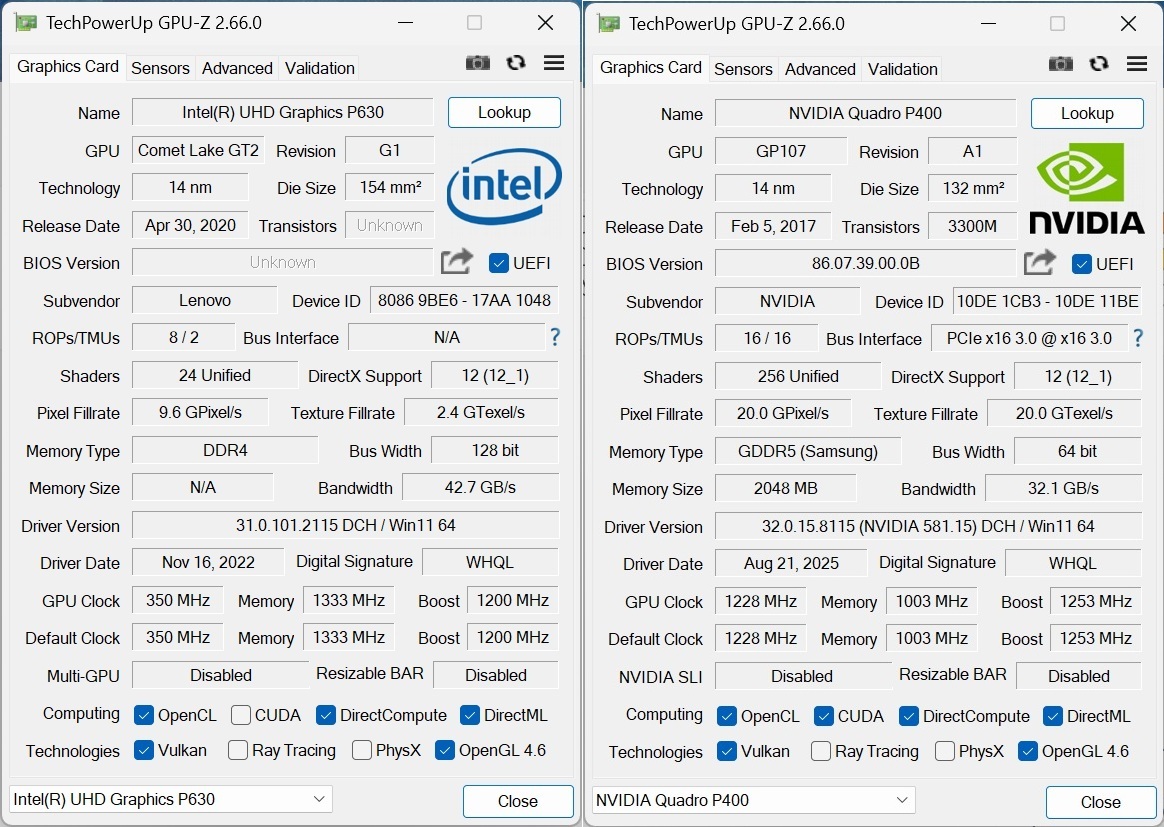Toggle CUDA checkbox in Intel window
The image size is (1164, 827).
point(241,715)
